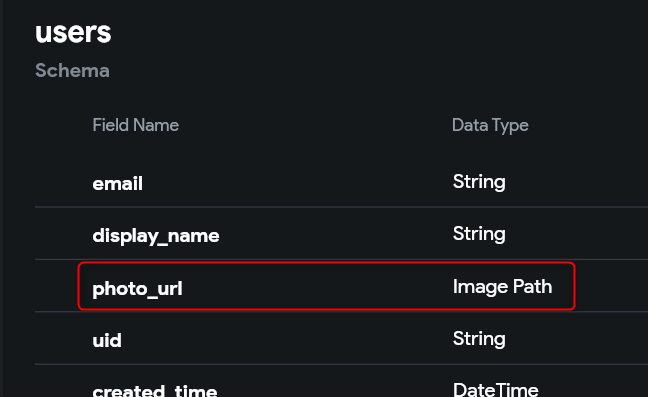Viewport: 648px width, 397px height.
Task: Click the left sidebar edge strip
Action: (2, 198)
